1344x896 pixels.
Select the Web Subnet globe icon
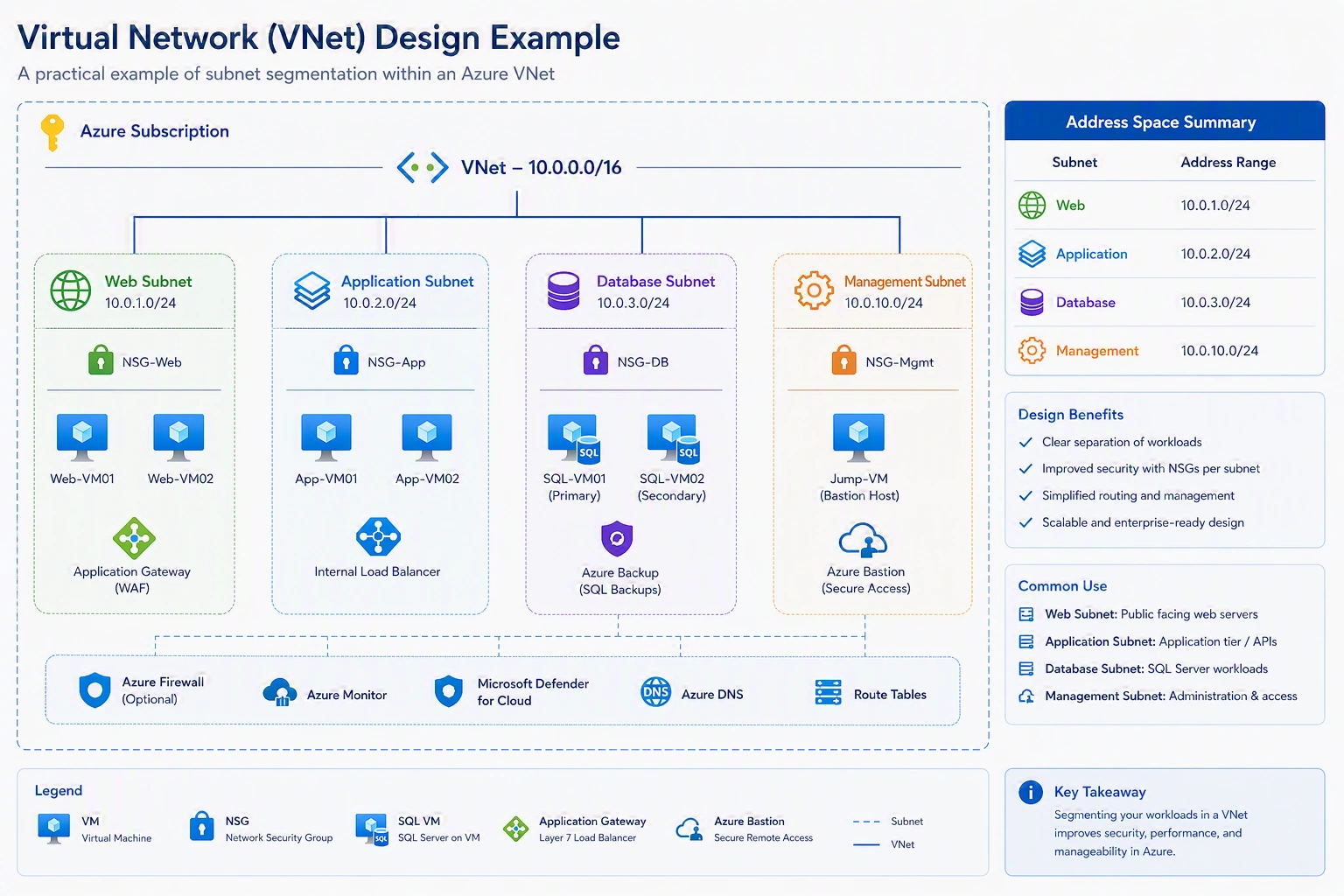click(71, 290)
